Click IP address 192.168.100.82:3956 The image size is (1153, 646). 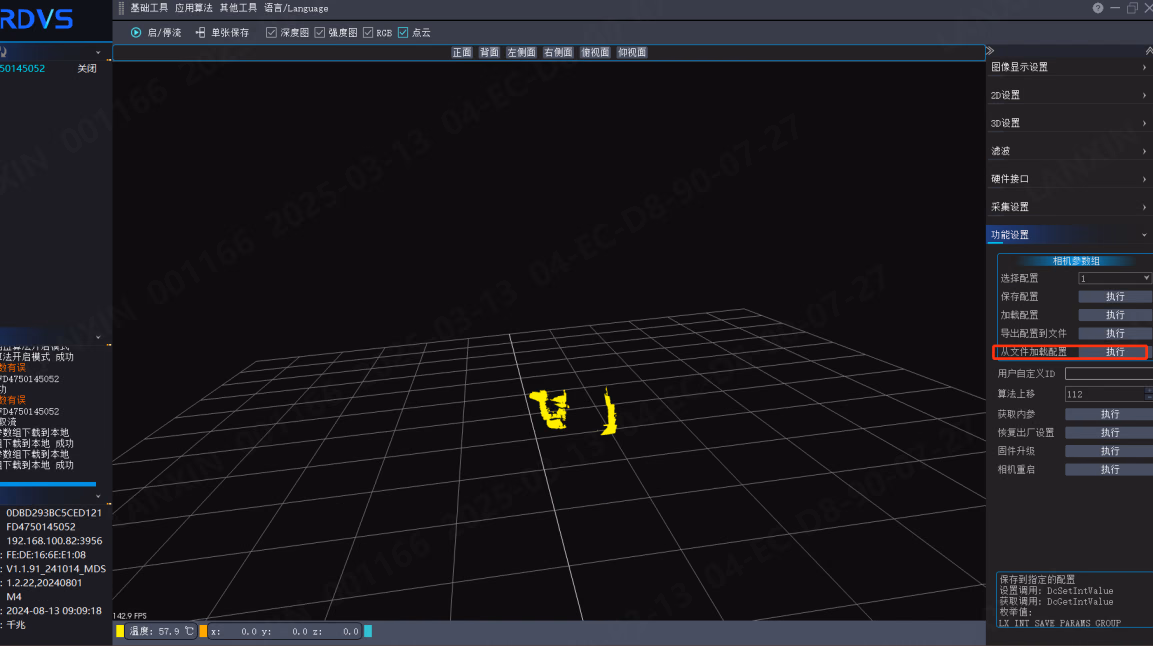(x=54, y=541)
